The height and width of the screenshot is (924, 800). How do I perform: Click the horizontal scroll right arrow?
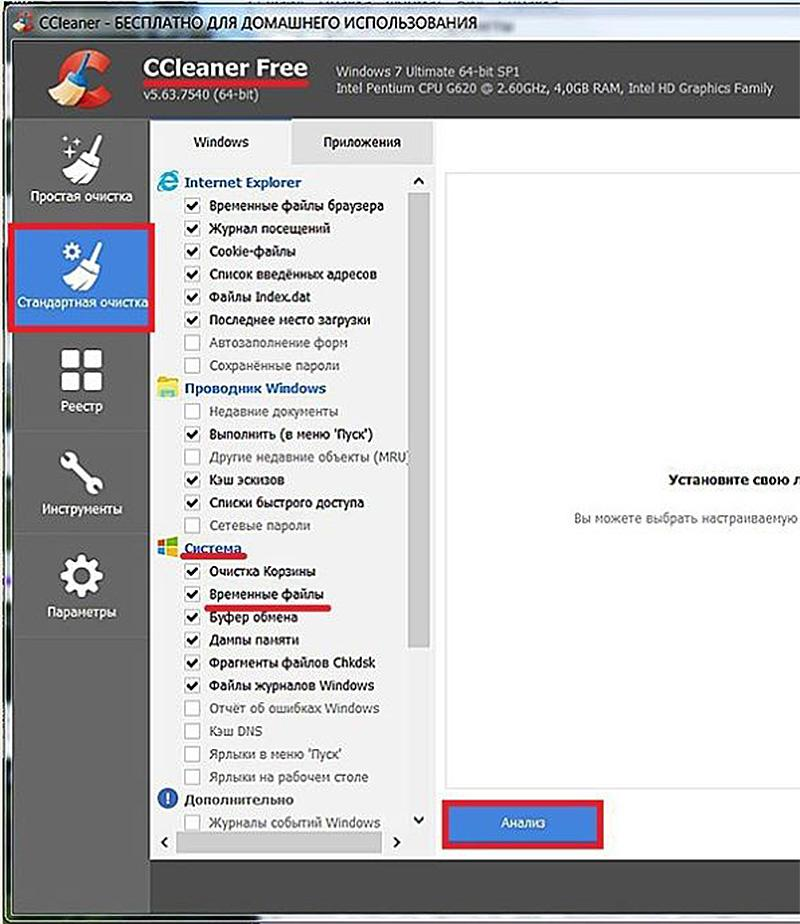click(x=396, y=842)
